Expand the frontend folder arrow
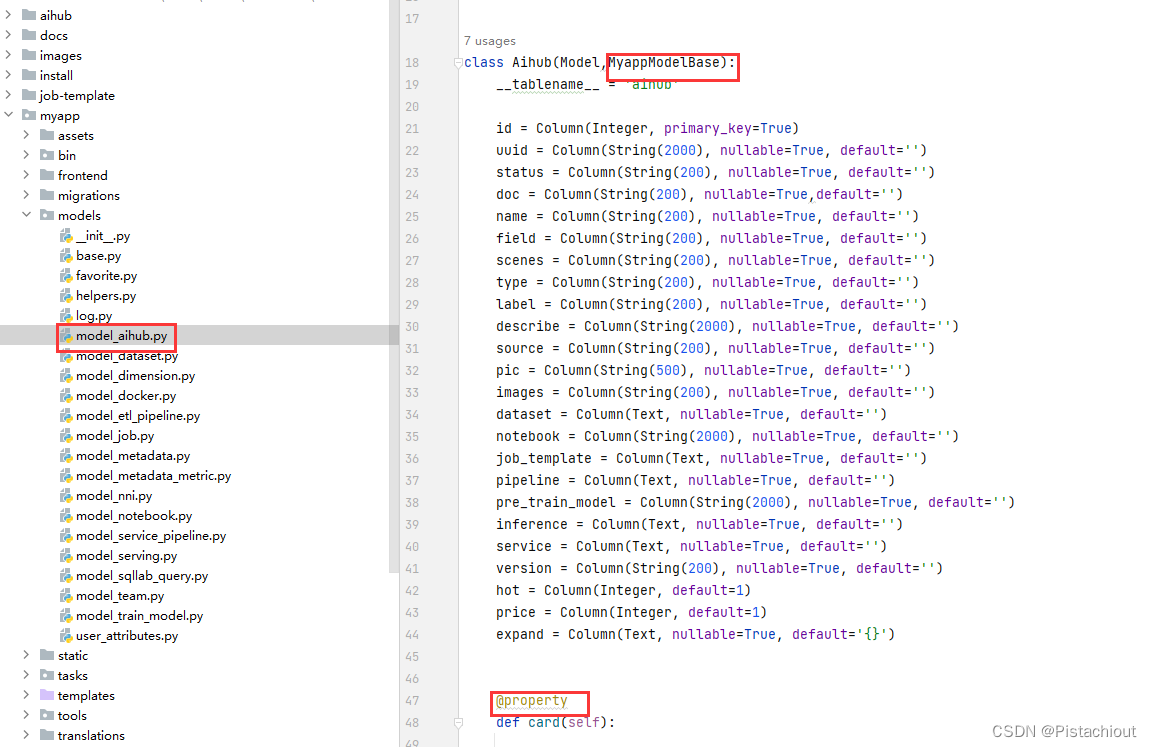 (x=26, y=175)
